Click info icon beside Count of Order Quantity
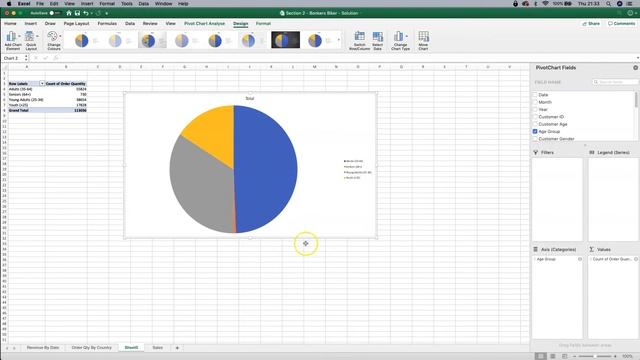 636,259
